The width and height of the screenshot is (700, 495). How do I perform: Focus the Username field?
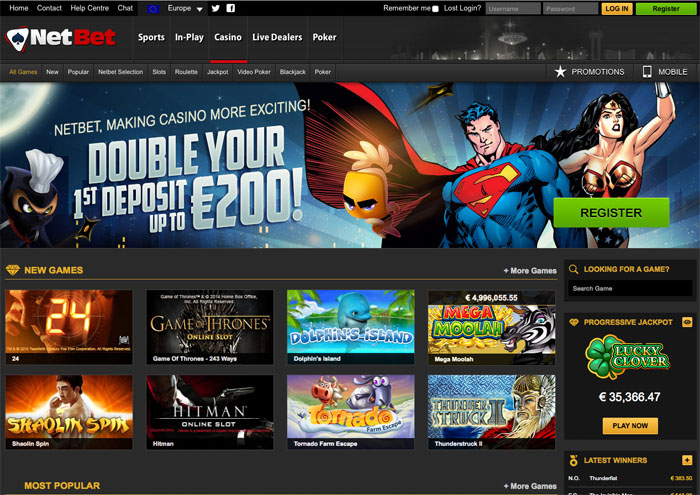pos(513,8)
